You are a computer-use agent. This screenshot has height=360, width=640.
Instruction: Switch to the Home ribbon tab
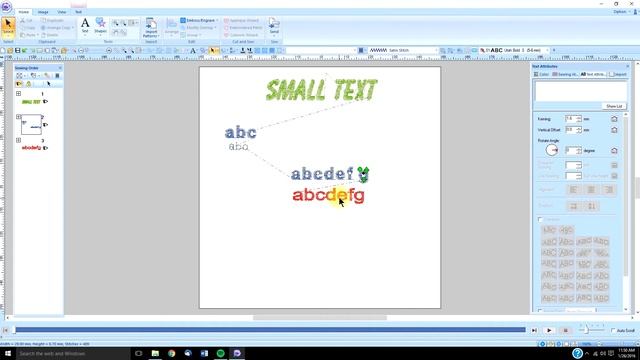tap(24, 12)
